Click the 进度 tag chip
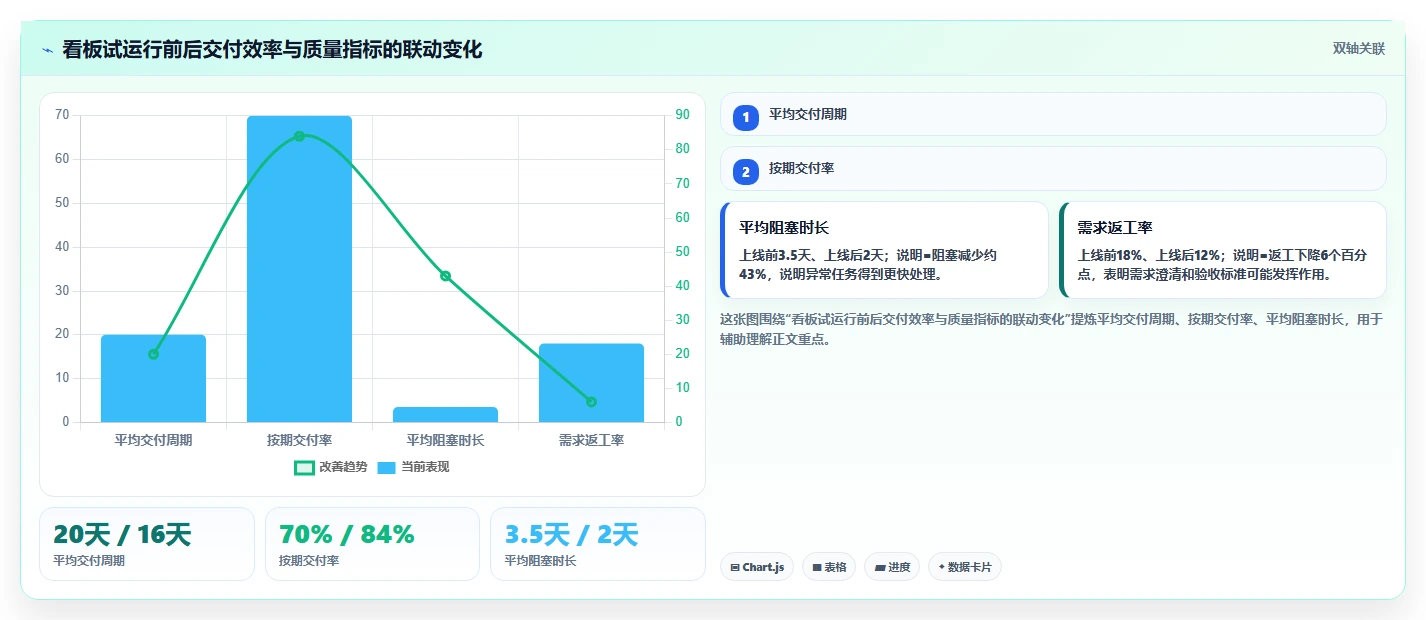1426x620 pixels. click(892, 567)
